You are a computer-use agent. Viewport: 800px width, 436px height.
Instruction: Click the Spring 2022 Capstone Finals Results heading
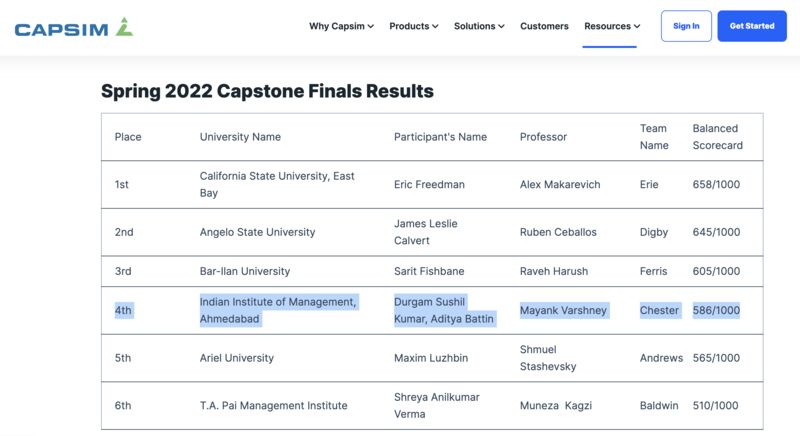(267, 91)
